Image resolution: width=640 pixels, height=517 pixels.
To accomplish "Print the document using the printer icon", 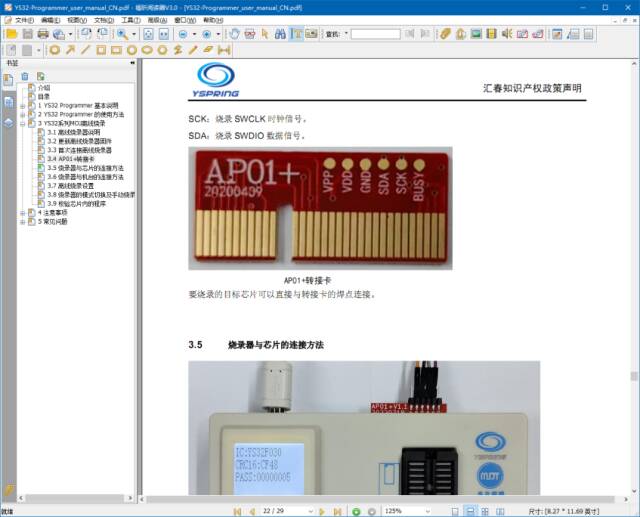I will click(43, 34).
